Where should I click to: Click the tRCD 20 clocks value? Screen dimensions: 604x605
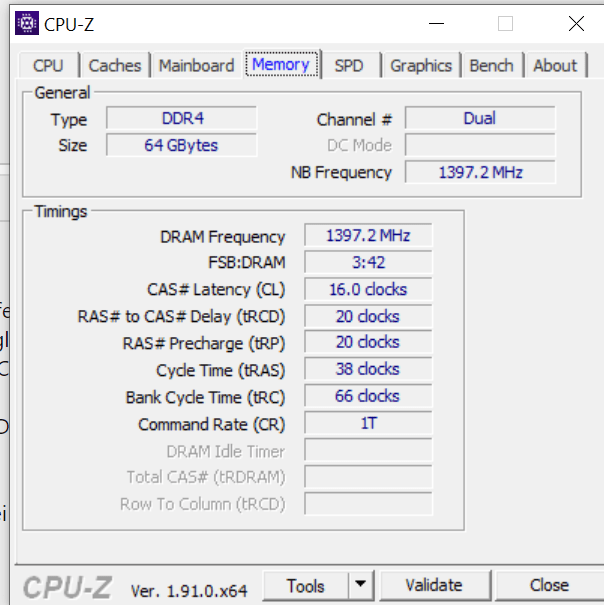(368, 316)
